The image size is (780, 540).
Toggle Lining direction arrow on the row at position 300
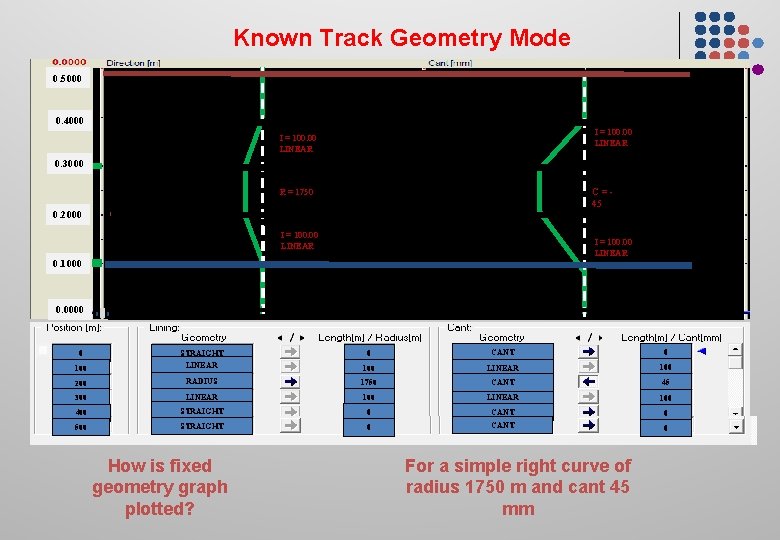291,396
